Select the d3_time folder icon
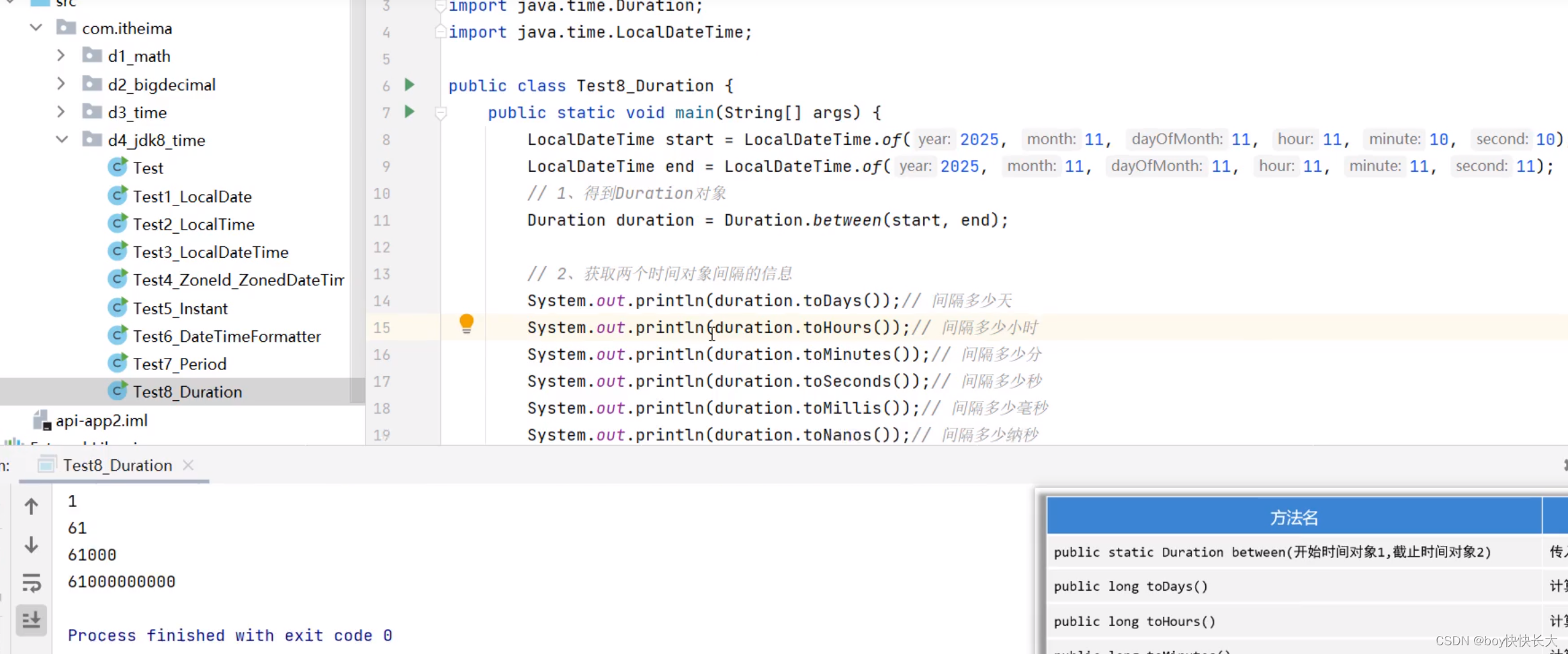1568x654 pixels. (92, 111)
